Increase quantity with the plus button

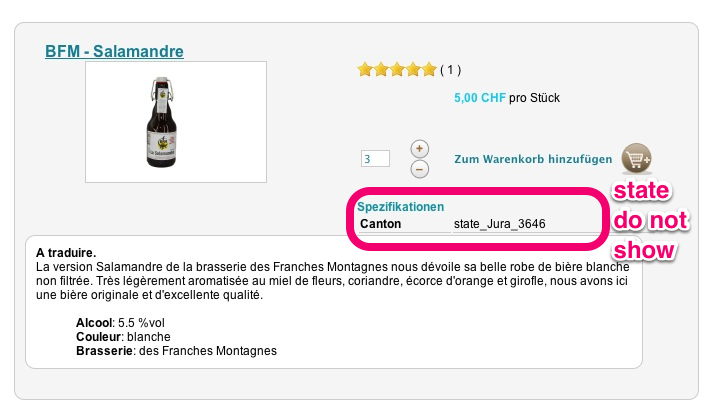(420, 149)
